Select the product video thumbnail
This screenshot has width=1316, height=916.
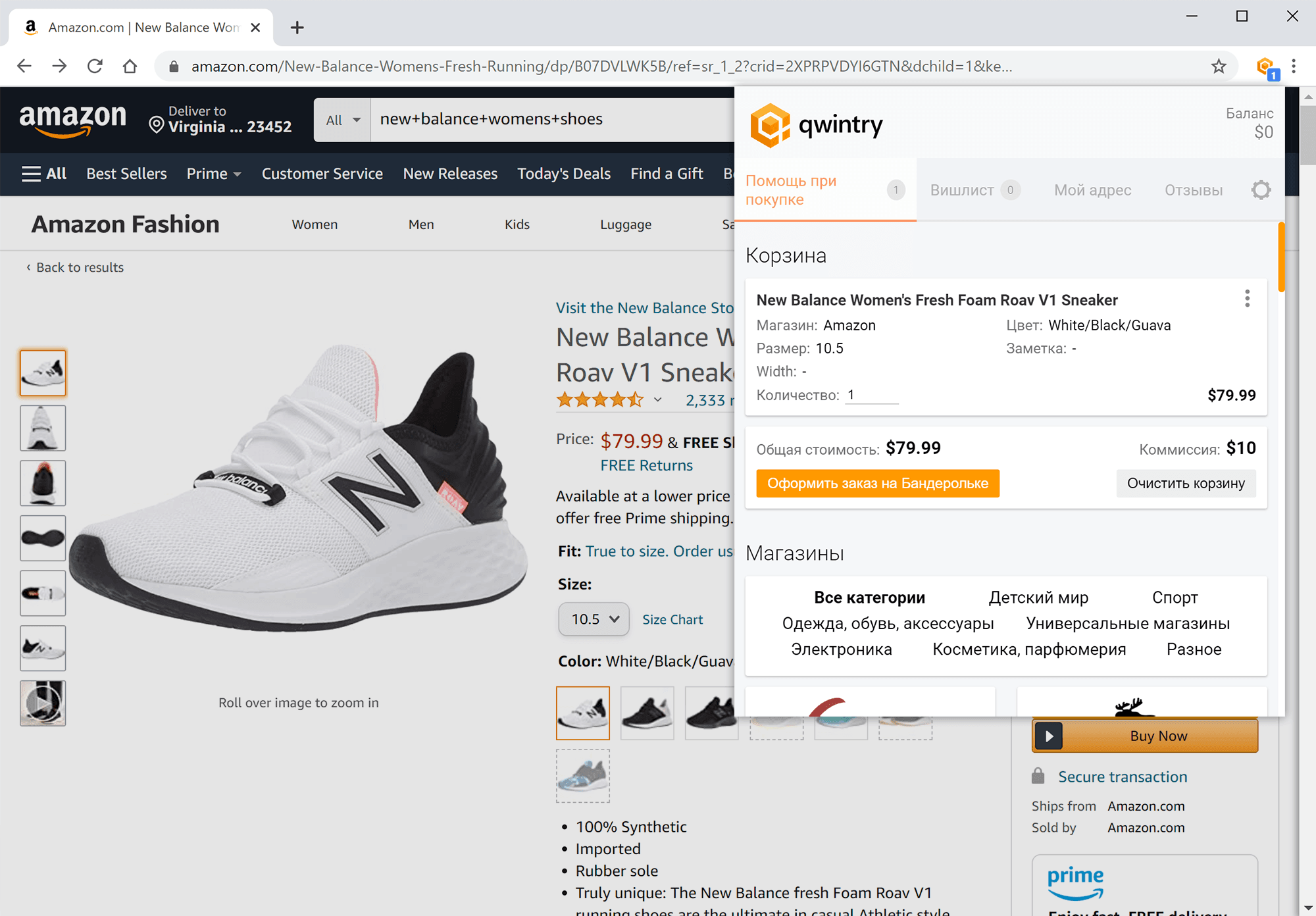43,703
